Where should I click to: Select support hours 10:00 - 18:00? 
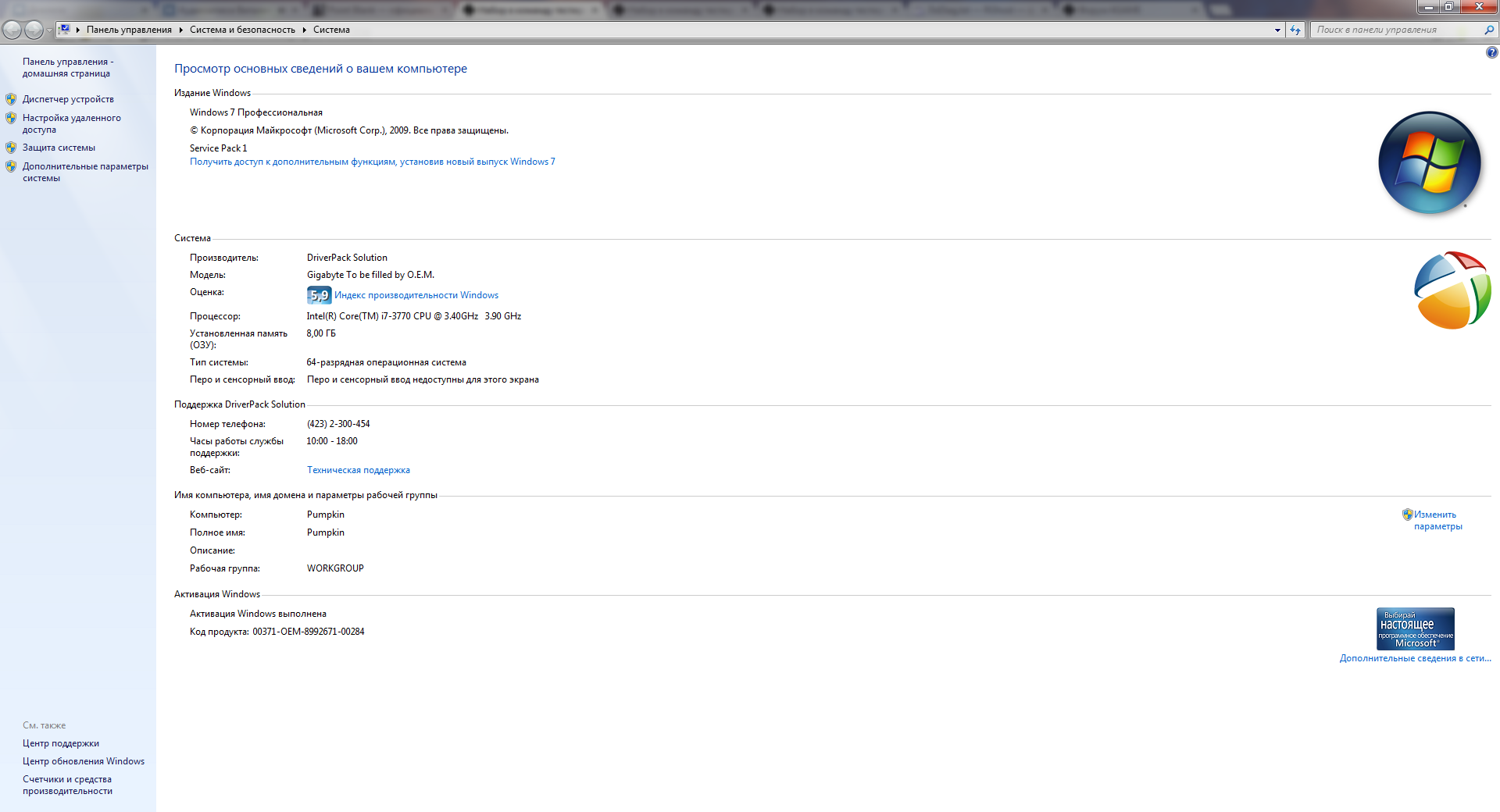click(332, 441)
